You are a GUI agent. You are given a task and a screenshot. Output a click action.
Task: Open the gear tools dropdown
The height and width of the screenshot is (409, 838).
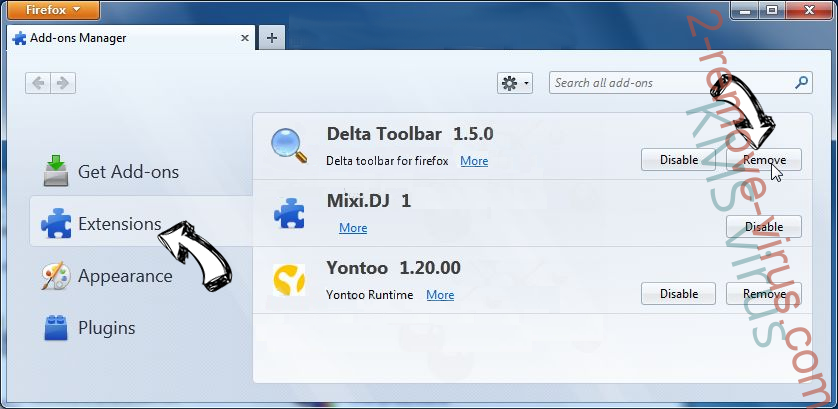tap(515, 84)
